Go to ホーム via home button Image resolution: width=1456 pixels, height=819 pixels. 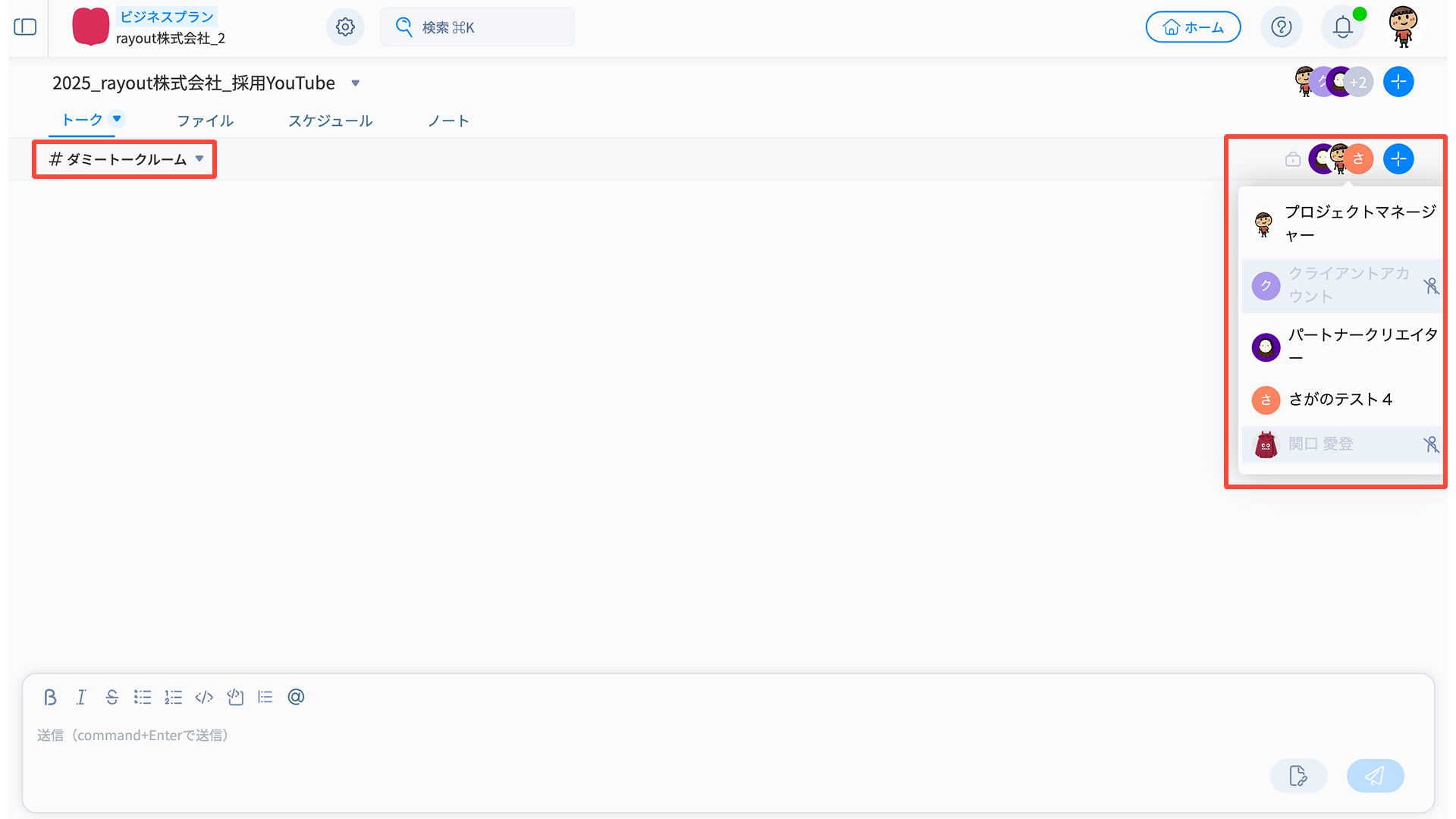[1193, 27]
